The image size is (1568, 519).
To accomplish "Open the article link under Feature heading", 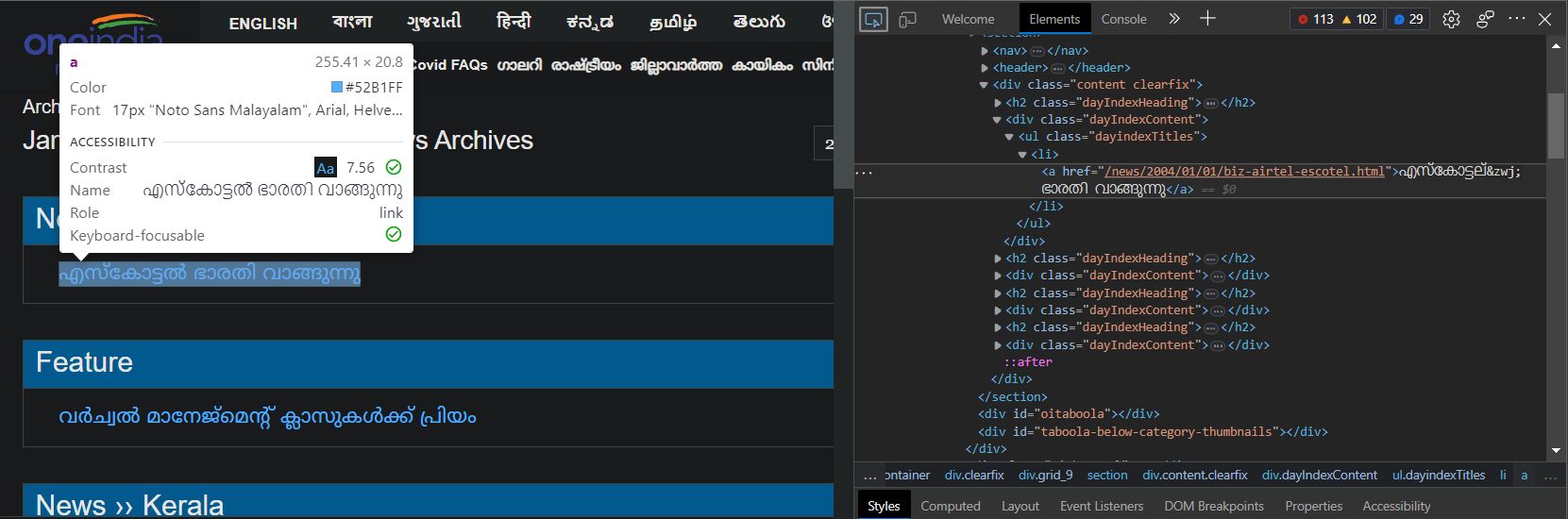I will (x=267, y=416).
